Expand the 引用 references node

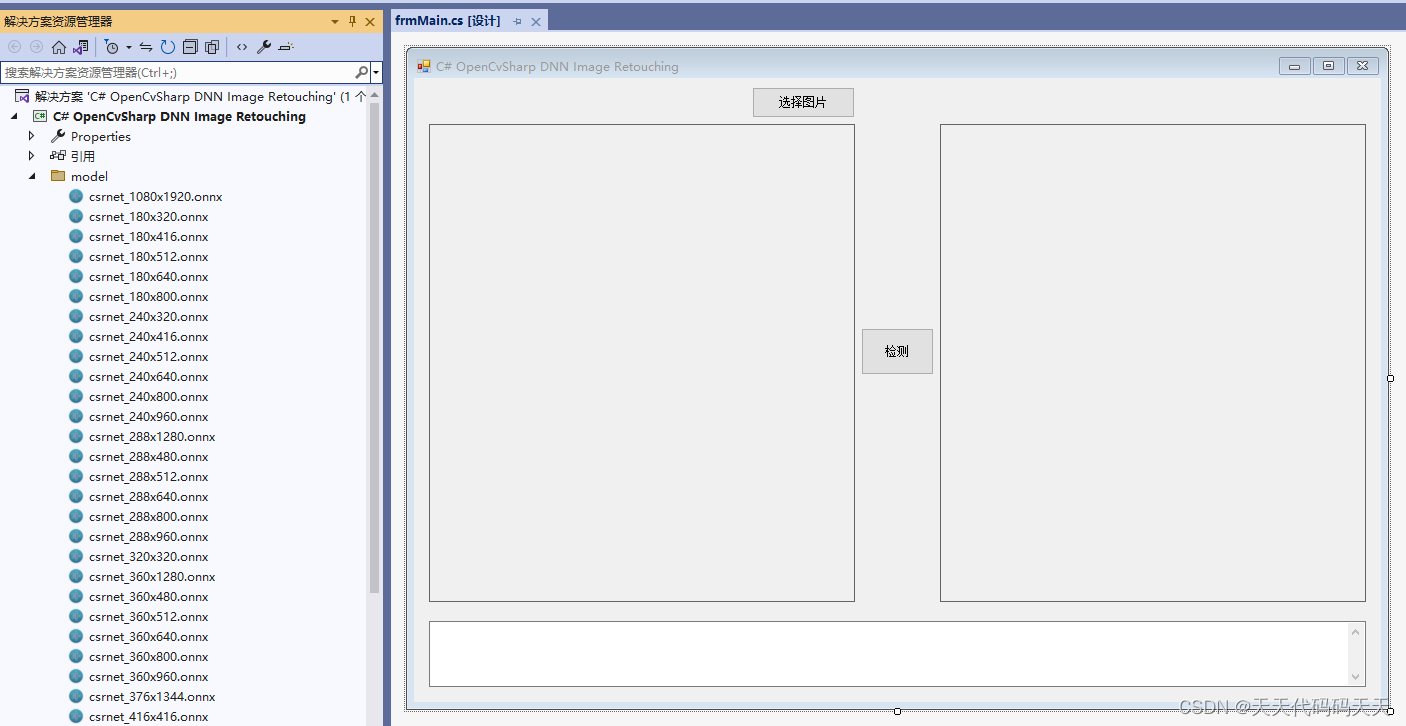(31, 157)
